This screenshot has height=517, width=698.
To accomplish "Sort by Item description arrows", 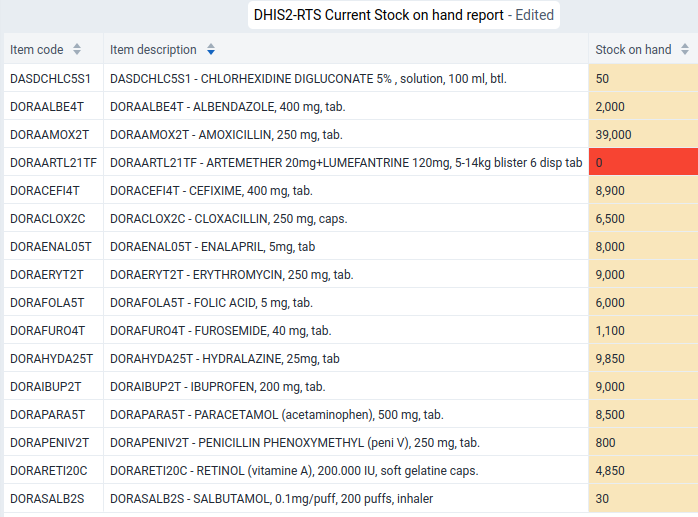I will pos(211,49).
